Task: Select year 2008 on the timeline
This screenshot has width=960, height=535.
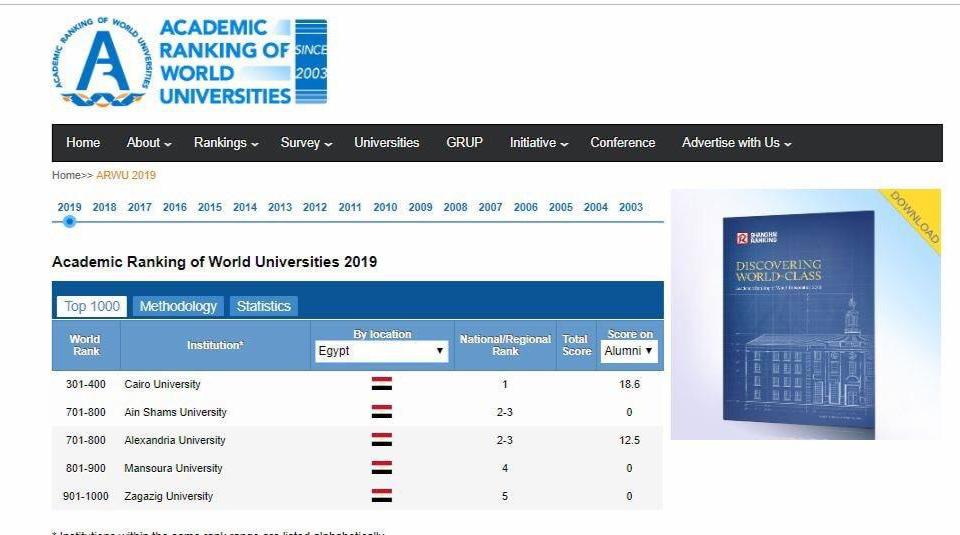Action: 456,208
